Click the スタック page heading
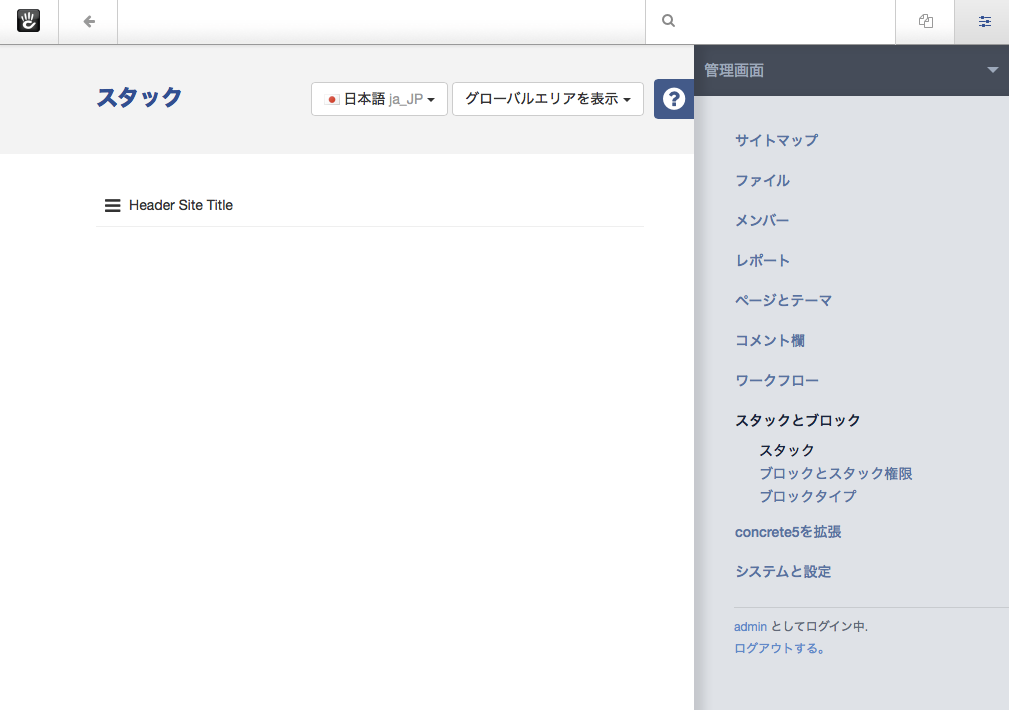The height and width of the screenshot is (710, 1009). click(x=139, y=97)
